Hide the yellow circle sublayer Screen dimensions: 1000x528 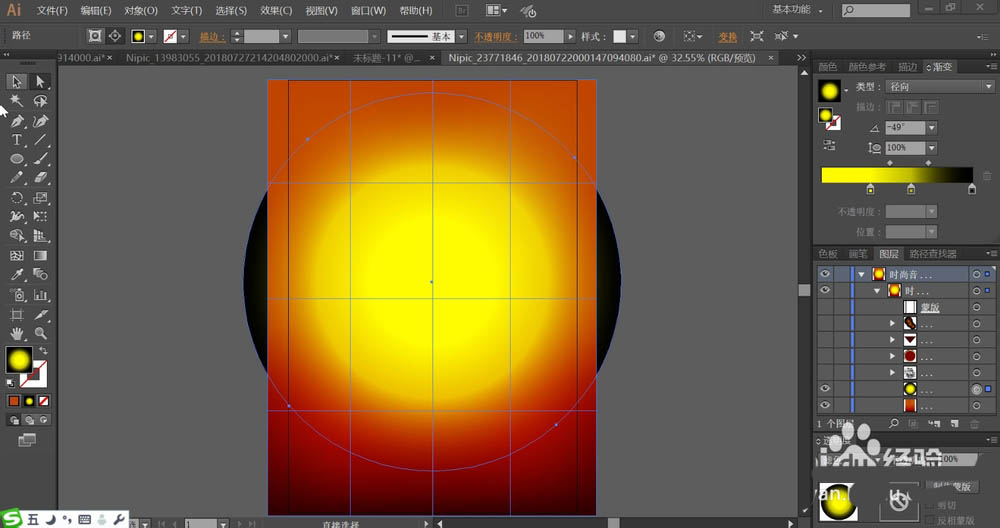click(825, 388)
